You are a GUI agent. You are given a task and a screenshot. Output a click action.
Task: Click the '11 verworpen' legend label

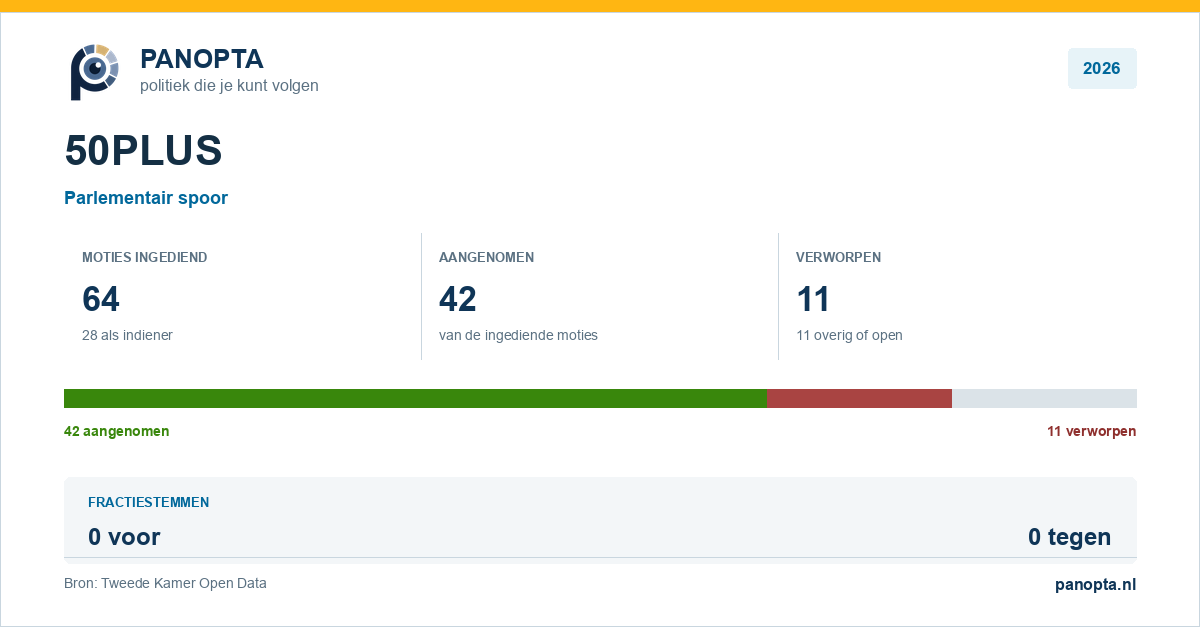[x=1091, y=431]
